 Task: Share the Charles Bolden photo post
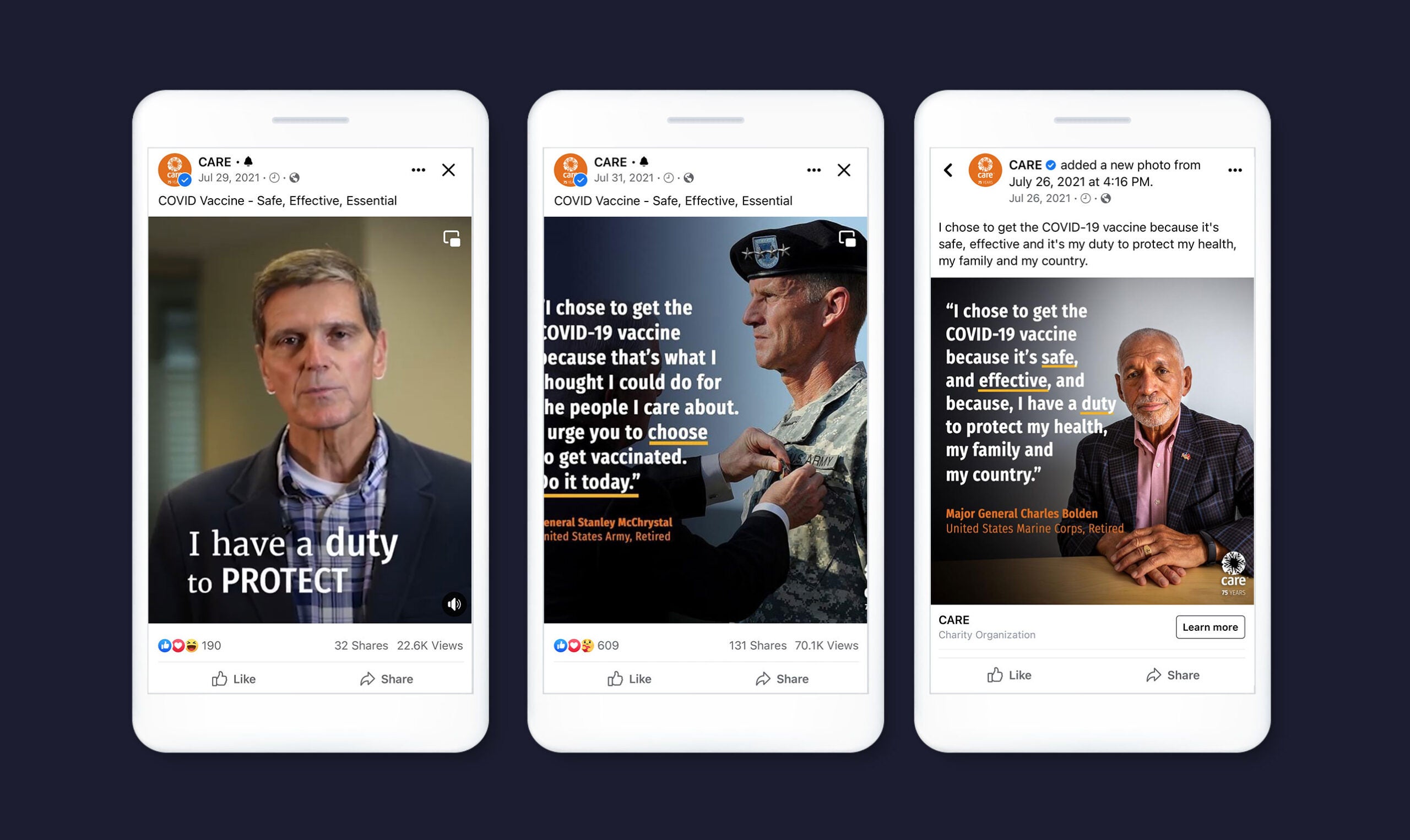pyautogui.click(x=1173, y=675)
